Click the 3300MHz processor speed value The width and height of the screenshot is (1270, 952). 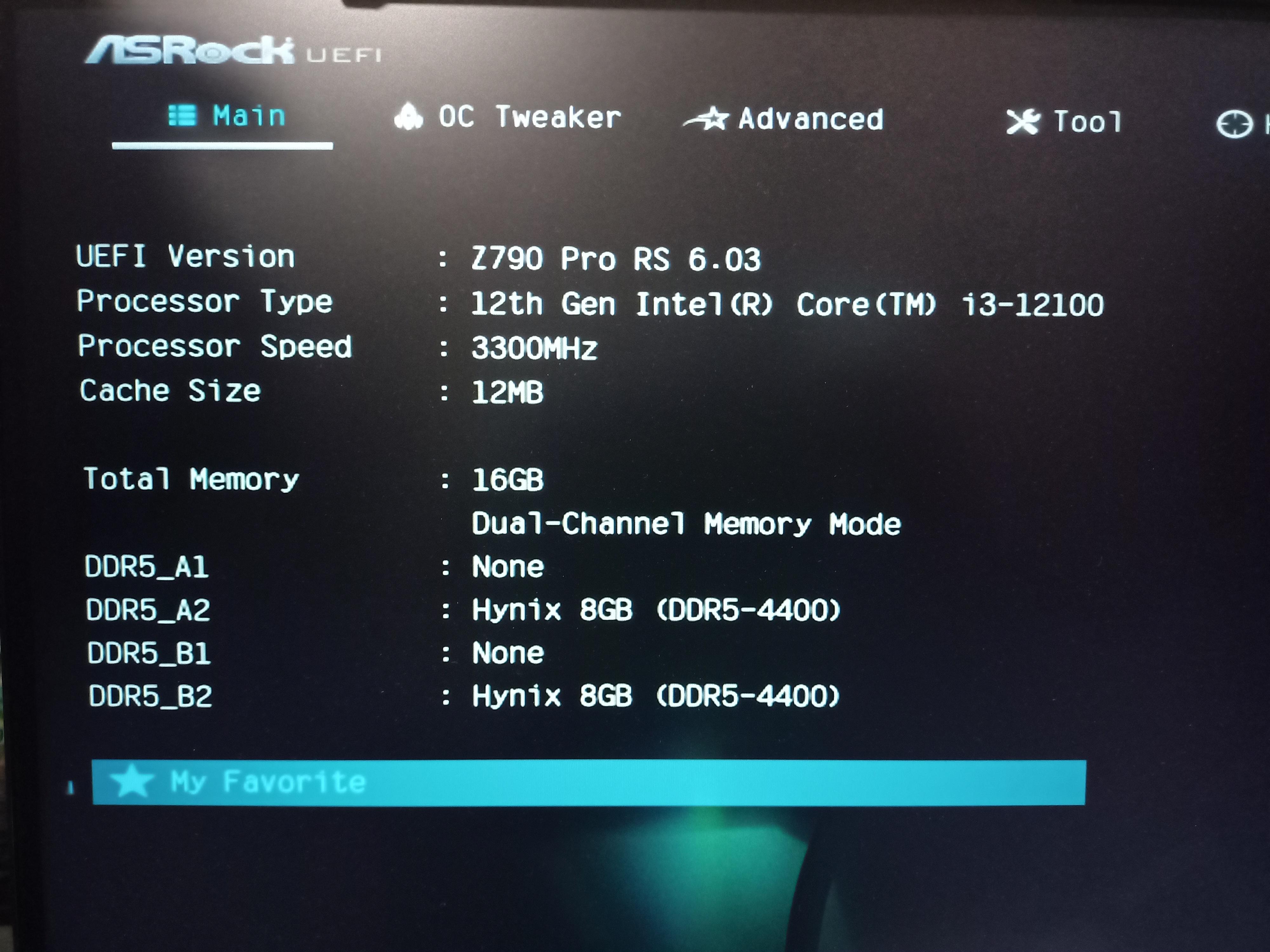(x=534, y=349)
